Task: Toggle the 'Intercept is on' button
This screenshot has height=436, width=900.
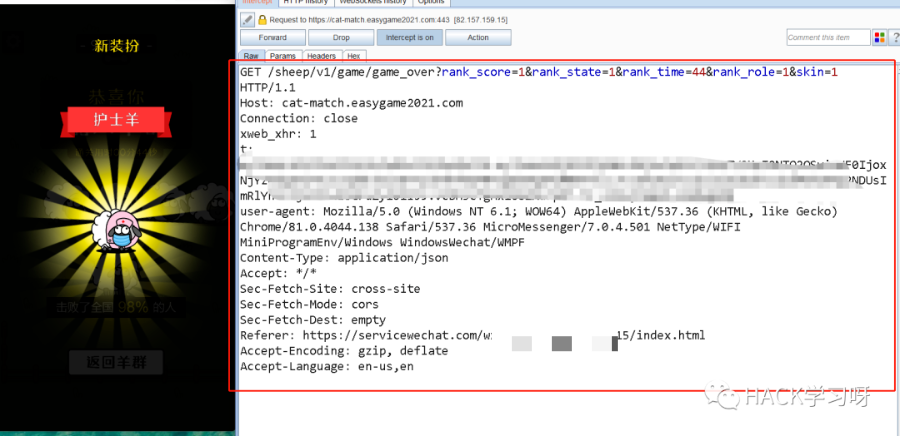Action: 409,38
